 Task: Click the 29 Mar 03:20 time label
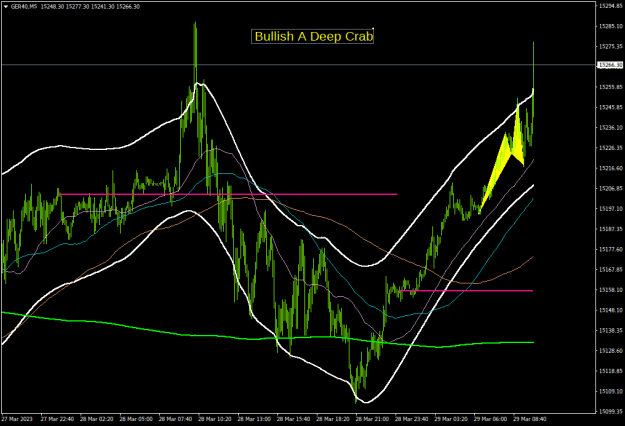451,419
